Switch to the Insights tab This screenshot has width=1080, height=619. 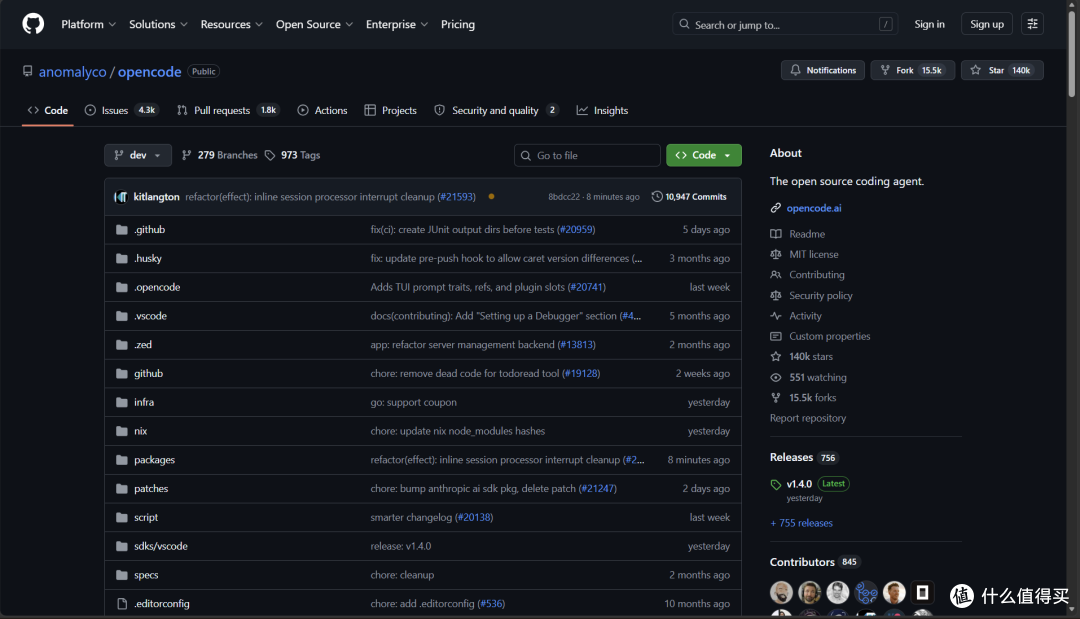point(603,110)
